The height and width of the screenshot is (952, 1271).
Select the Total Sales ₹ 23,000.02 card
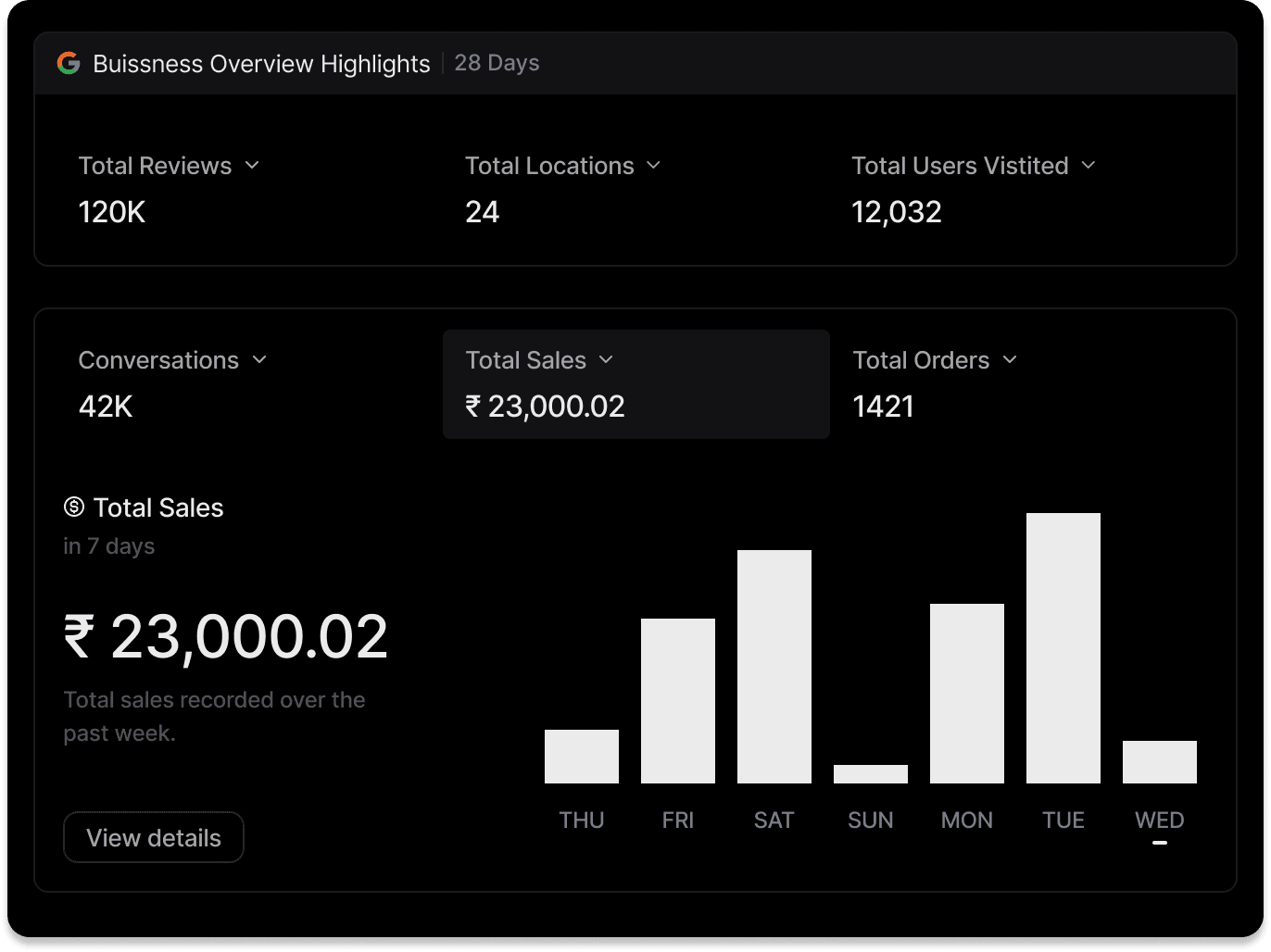636,384
